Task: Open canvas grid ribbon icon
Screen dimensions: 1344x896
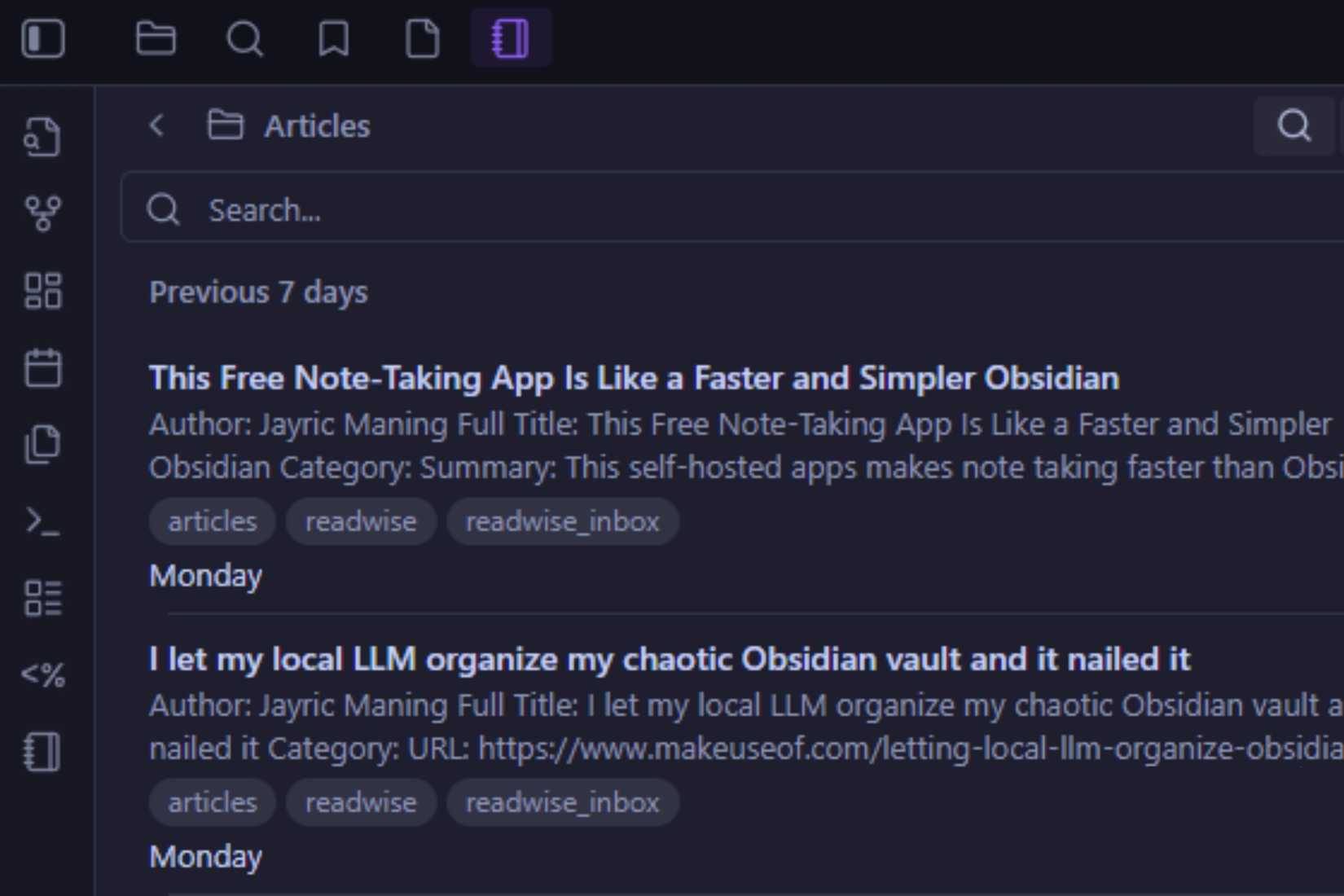Action: coord(42,291)
